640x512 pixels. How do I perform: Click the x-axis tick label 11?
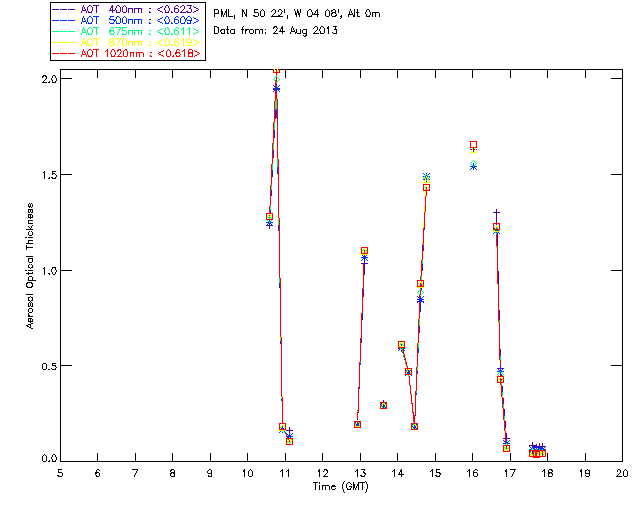pos(285,473)
